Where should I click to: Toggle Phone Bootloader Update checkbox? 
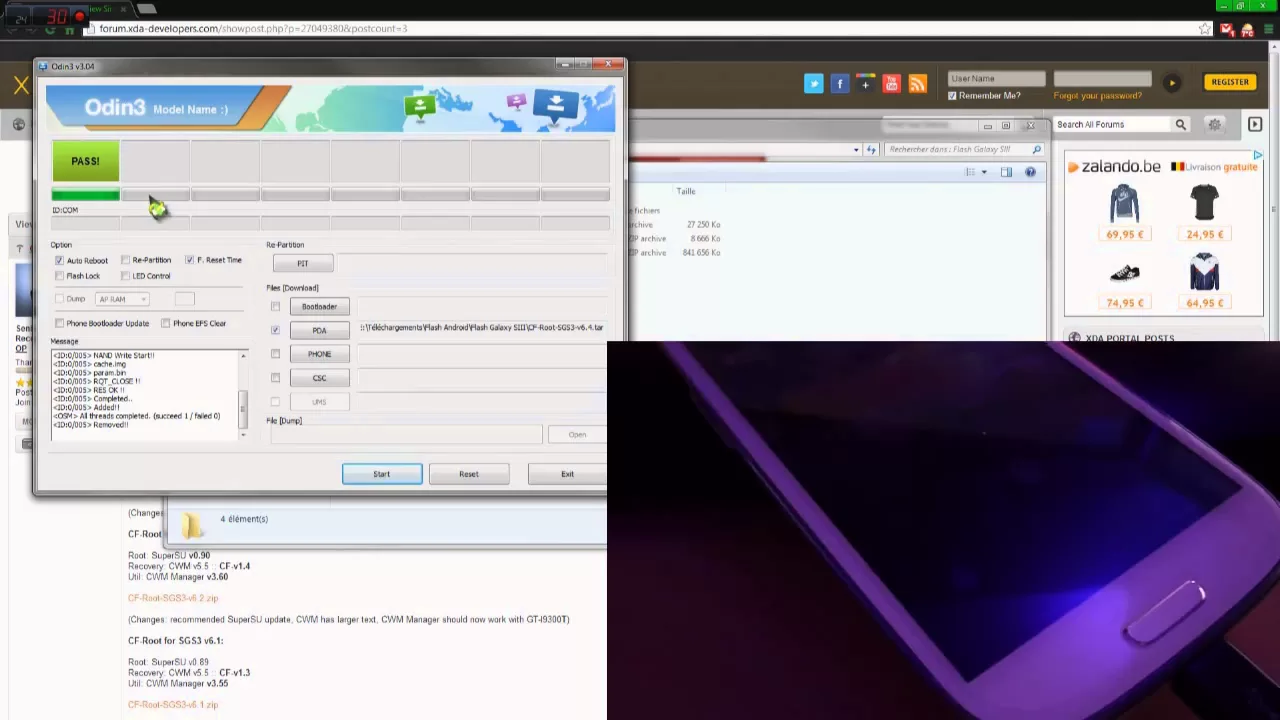59,323
